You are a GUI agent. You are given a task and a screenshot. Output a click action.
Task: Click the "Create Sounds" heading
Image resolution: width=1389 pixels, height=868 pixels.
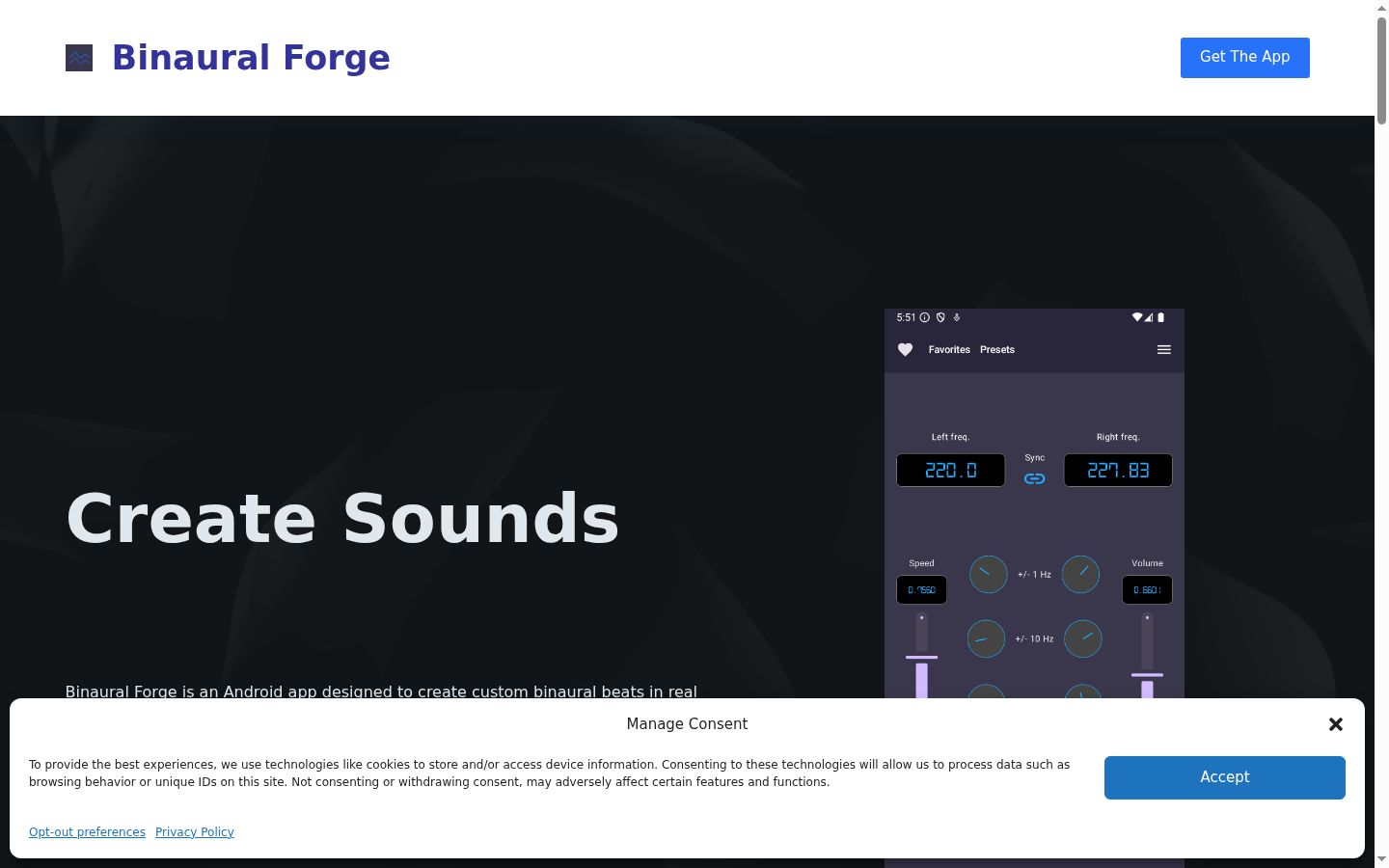point(342,519)
